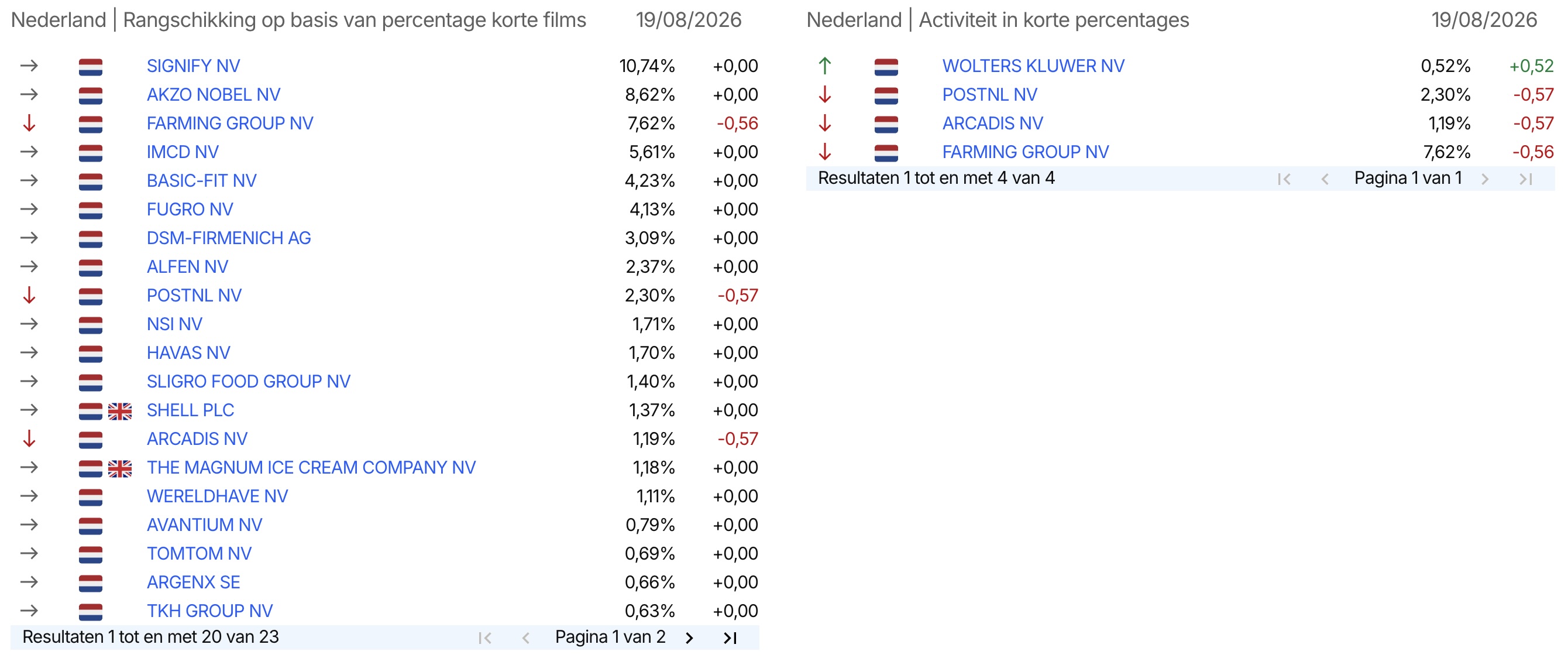Click red down arrow beside POSTNL in ranking
Viewport: 1568px width, 658px height.
(x=29, y=296)
